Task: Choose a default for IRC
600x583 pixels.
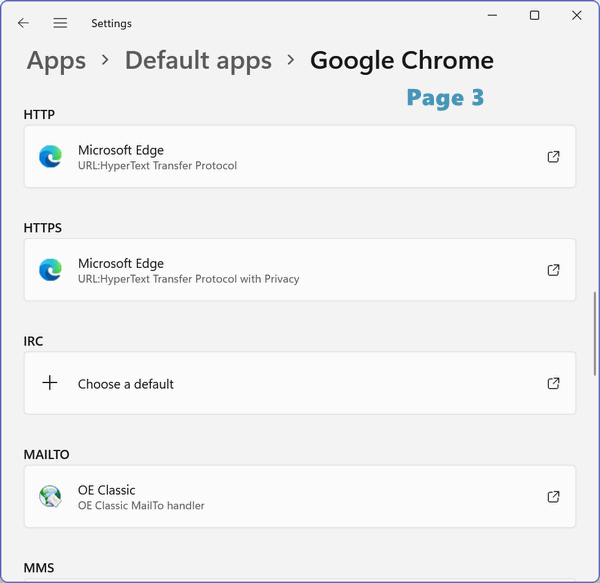Action: 300,383
